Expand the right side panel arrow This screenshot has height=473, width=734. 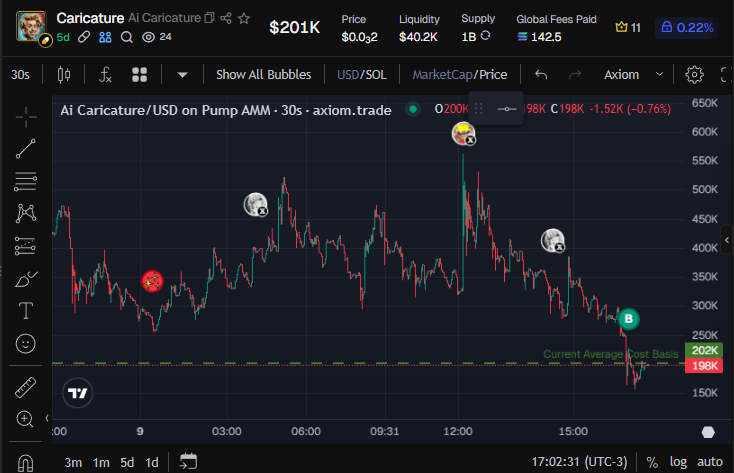click(x=727, y=240)
